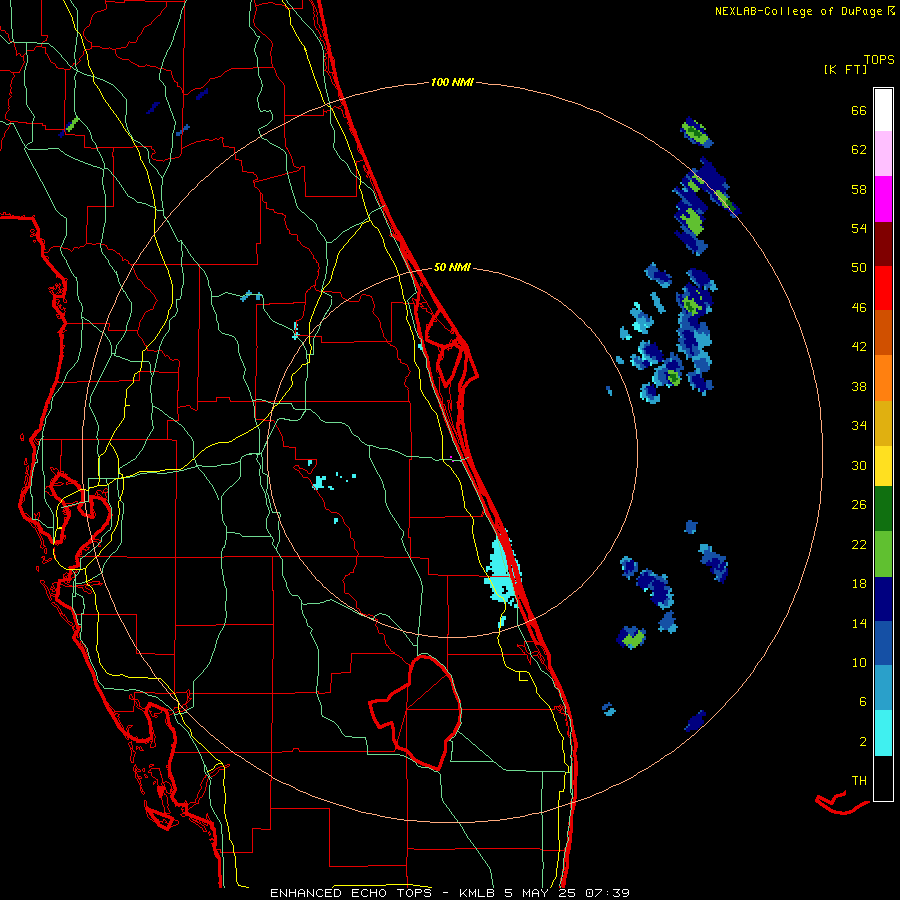This screenshot has height=900, width=900.
Task: Click the [K FT] units label
Action: pyautogui.click(x=845, y=70)
